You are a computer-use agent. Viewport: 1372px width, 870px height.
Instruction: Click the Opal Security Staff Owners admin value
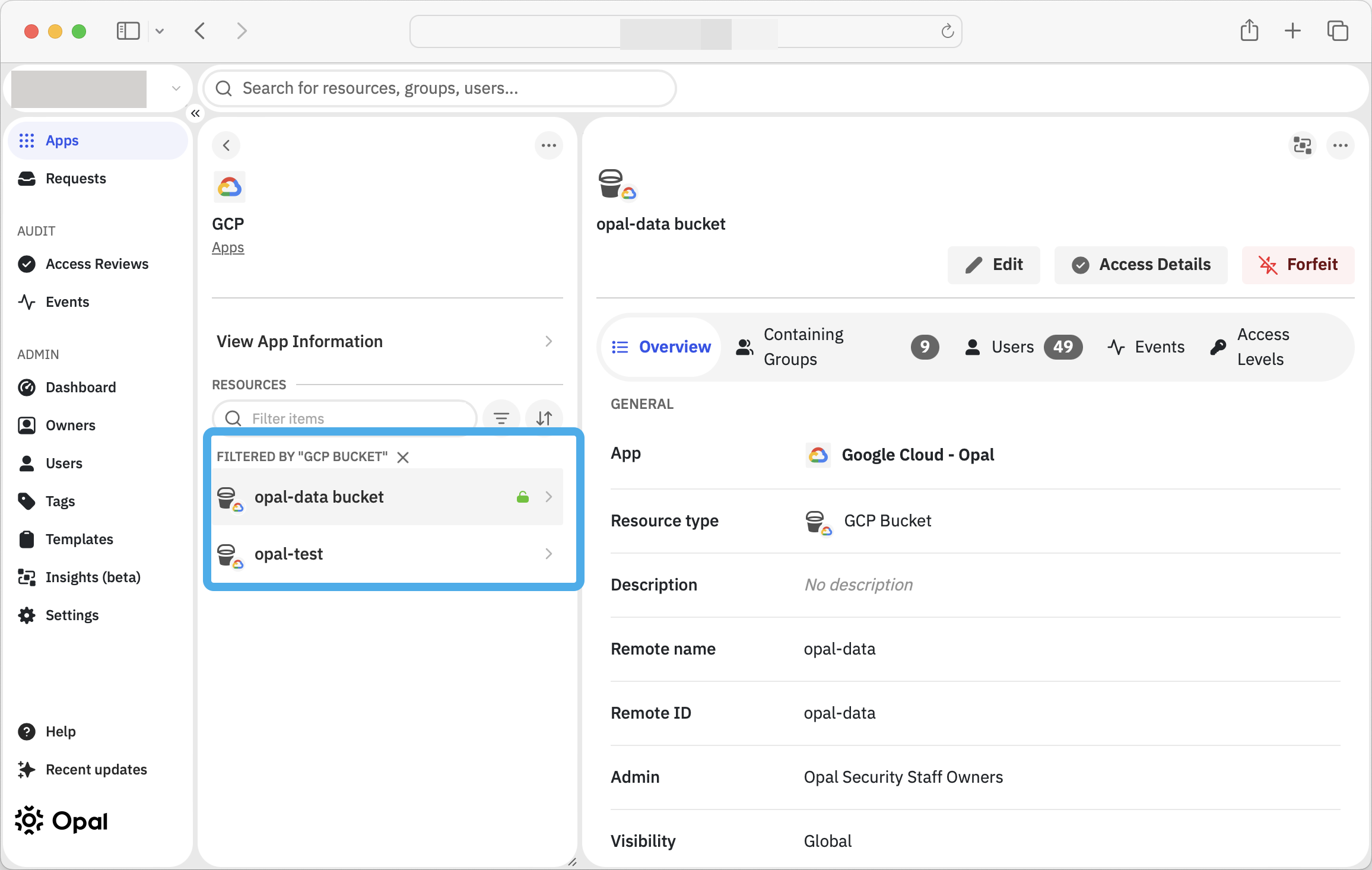tap(903, 777)
